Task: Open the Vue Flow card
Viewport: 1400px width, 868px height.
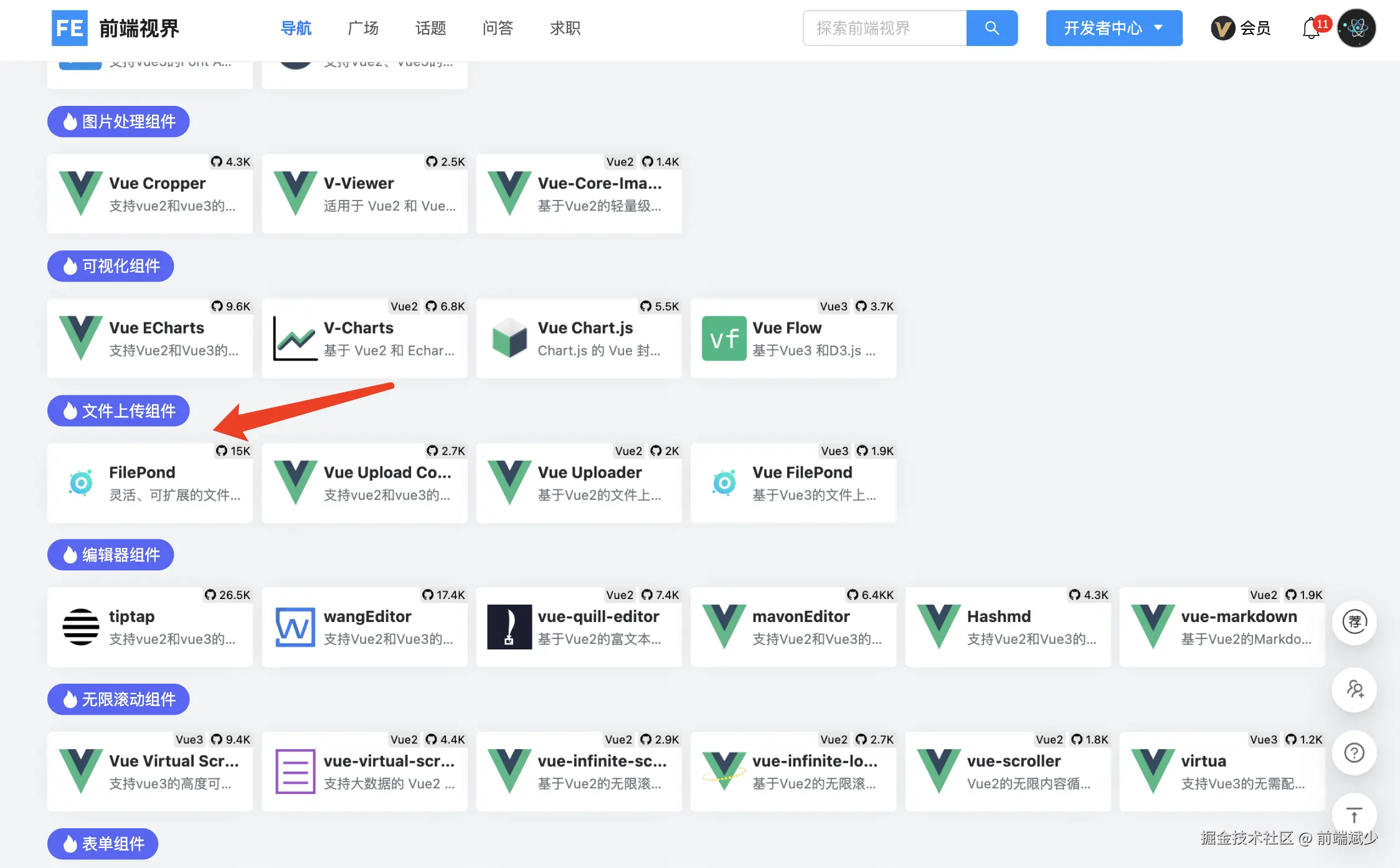Action: tap(793, 339)
